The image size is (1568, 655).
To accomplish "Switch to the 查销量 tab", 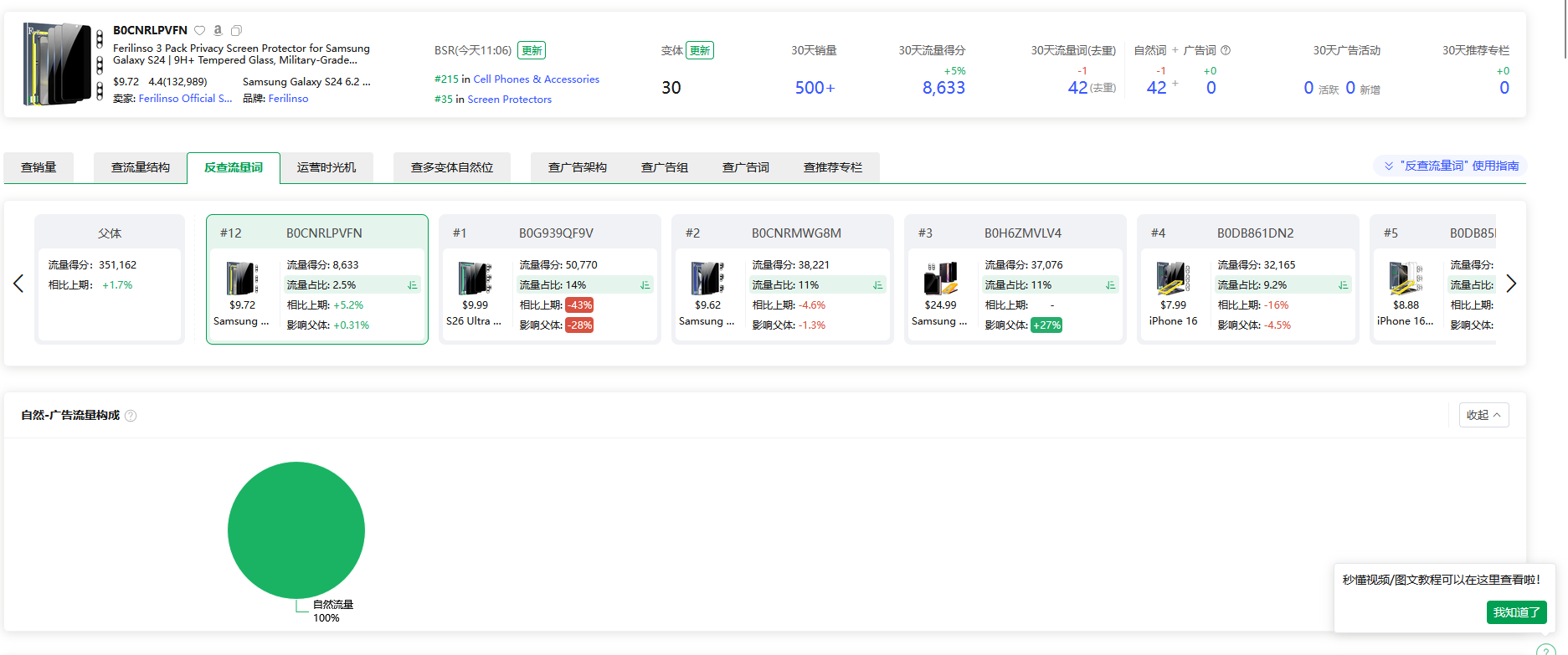I will [39, 167].
